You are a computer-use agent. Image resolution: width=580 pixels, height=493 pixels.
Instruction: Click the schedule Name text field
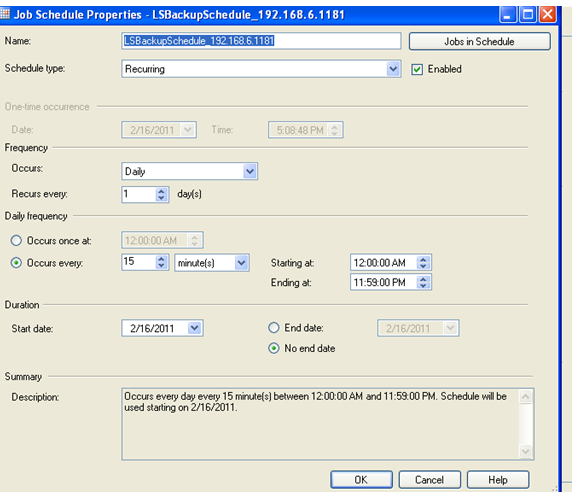(x=261, y=41)
